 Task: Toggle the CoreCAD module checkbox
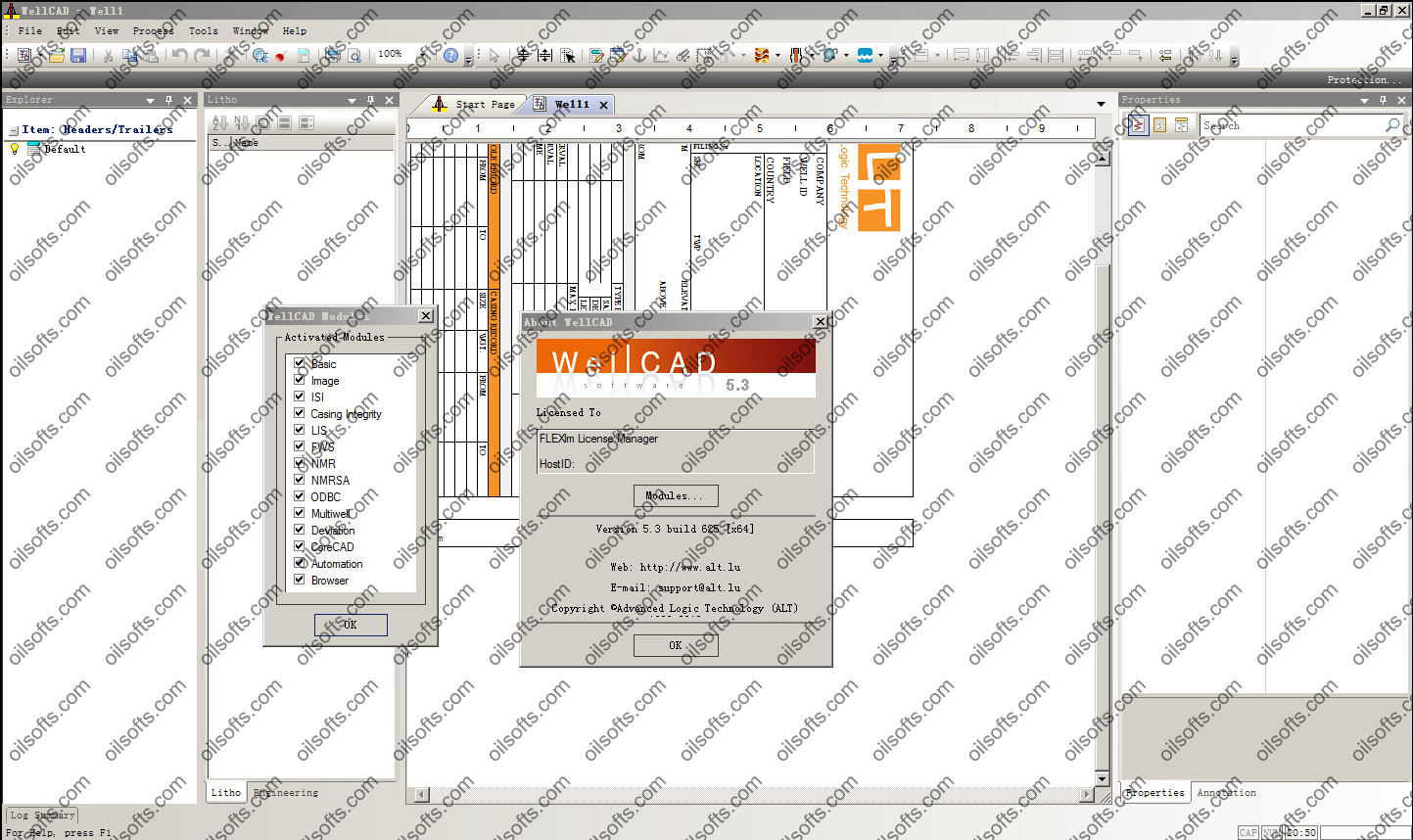[300, 546]
